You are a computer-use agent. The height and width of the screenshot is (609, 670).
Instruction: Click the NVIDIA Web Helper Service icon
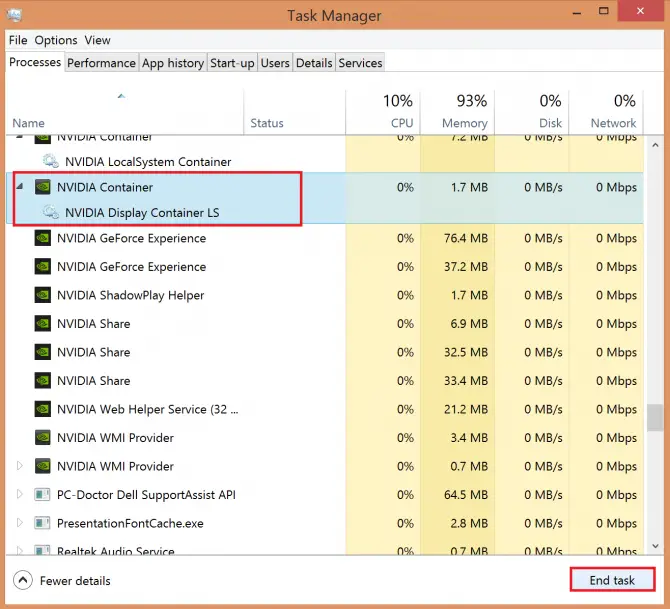43,409
